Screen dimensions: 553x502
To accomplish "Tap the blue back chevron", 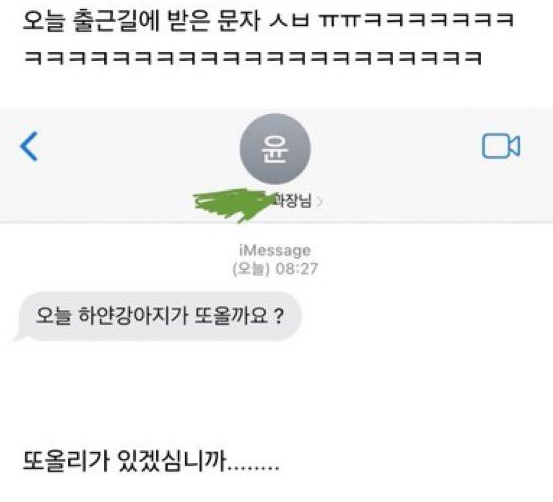I will (x=29, y=146).
